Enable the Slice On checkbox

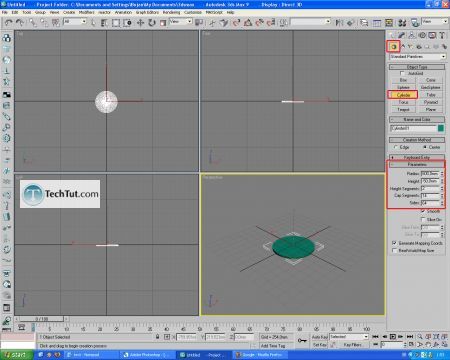point(423,219)
